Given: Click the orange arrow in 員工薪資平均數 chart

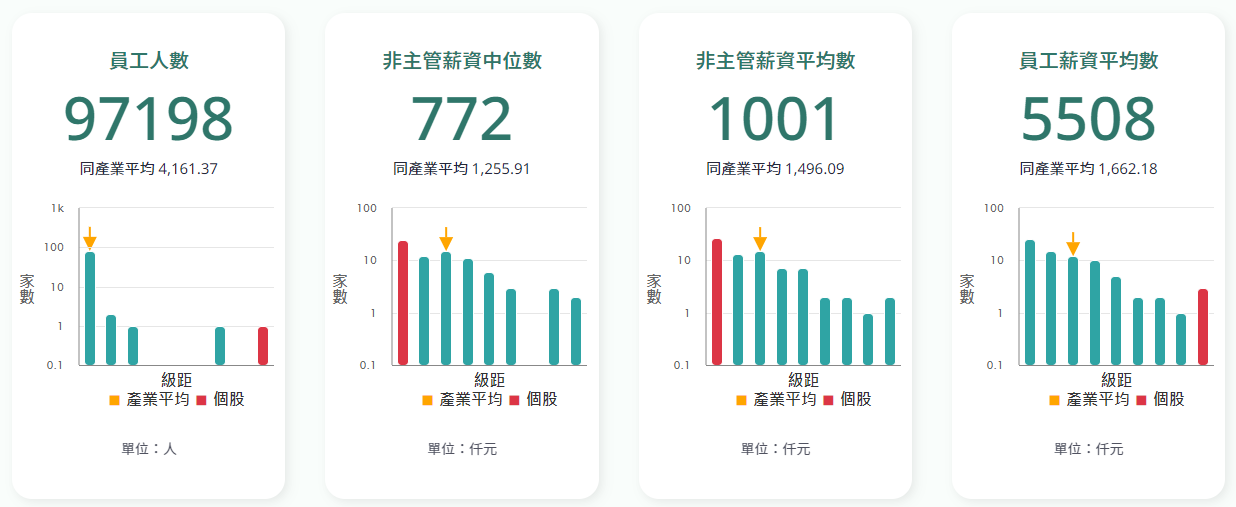Looking at the screenshot, I should coord(1073,244).
